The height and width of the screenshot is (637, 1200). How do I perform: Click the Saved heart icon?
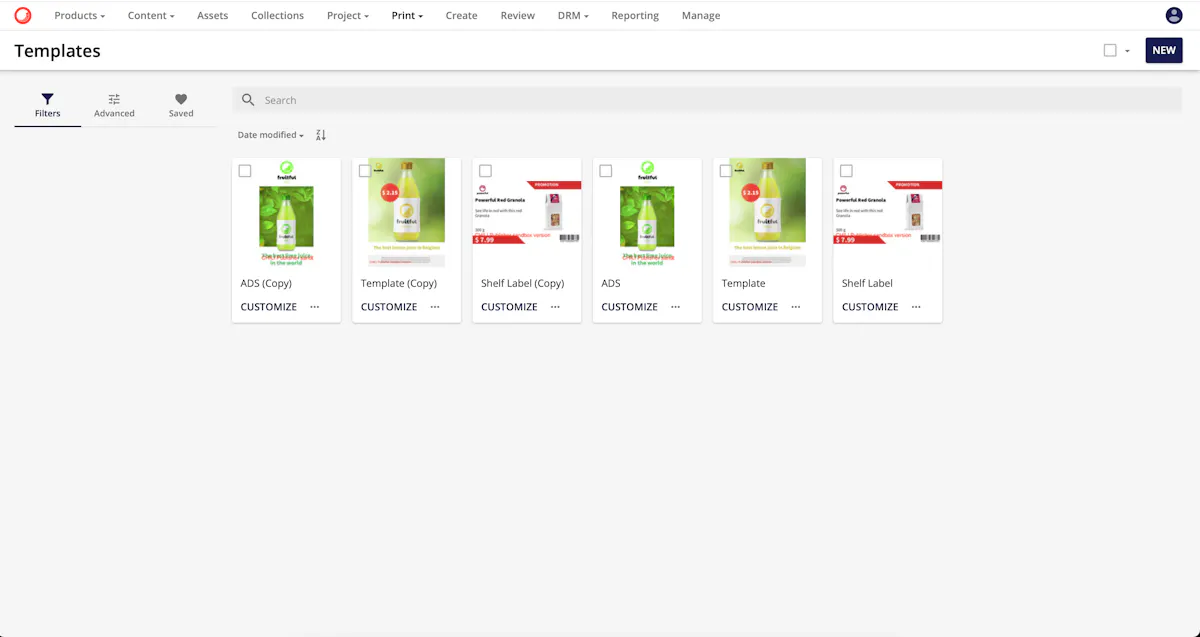[x=181, y=99]
